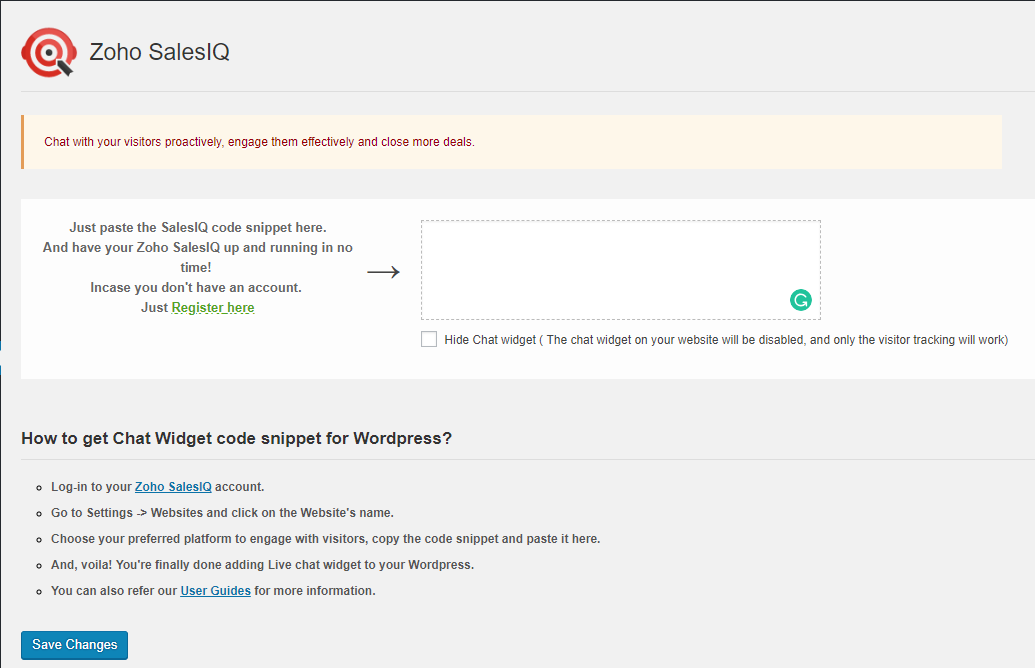
Task: Click the Save Changes button
Action: (x=75, y=645)
